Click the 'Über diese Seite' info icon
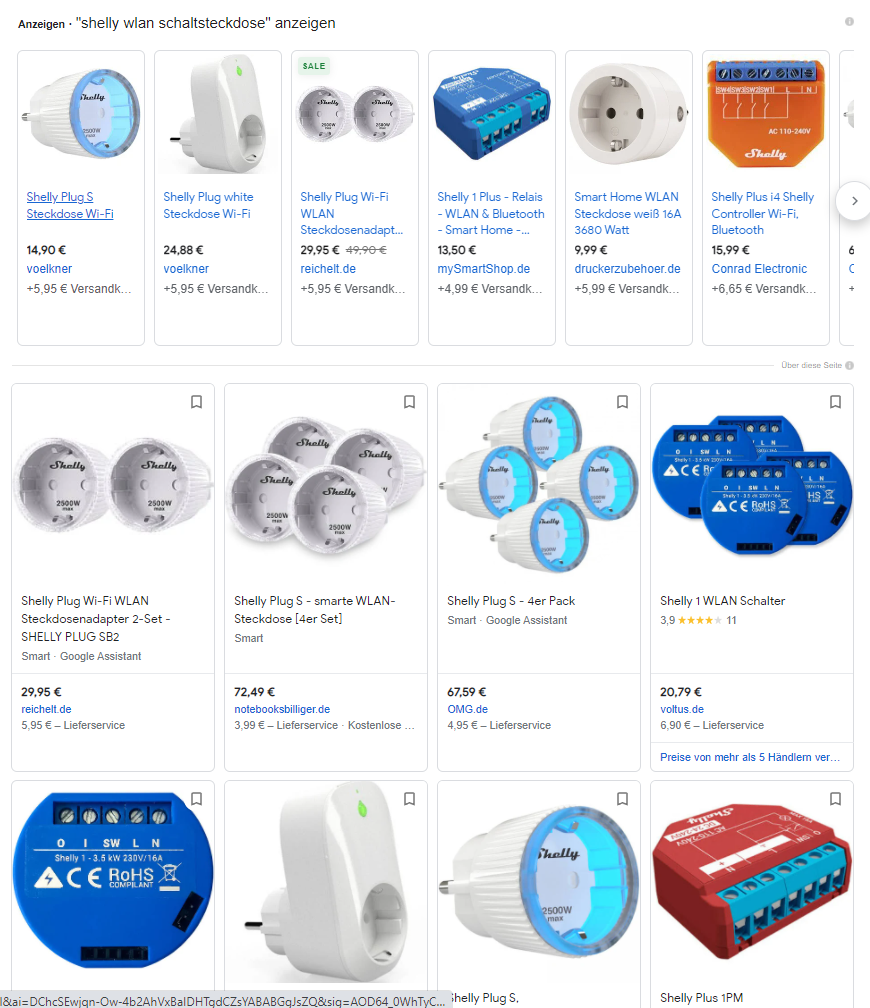870x1008 pixels. click(x=849, y=365)
